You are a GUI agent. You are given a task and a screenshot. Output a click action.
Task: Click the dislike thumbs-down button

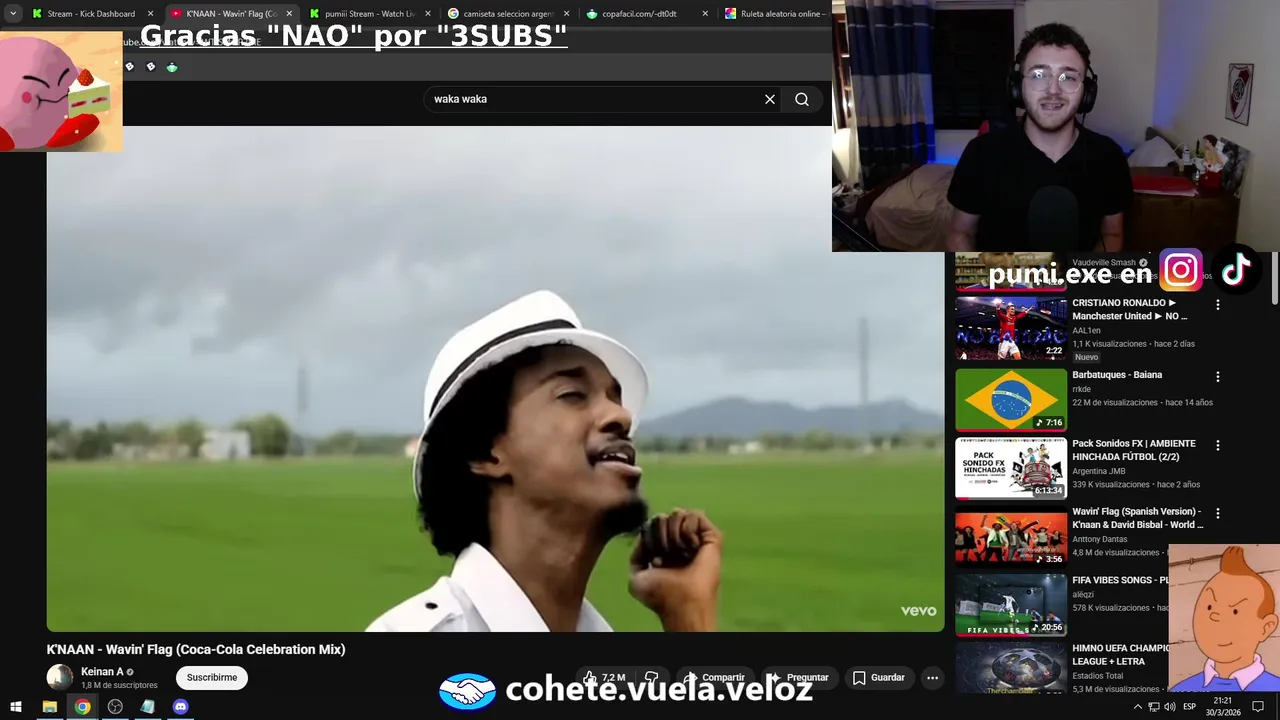tap(651, 677)
